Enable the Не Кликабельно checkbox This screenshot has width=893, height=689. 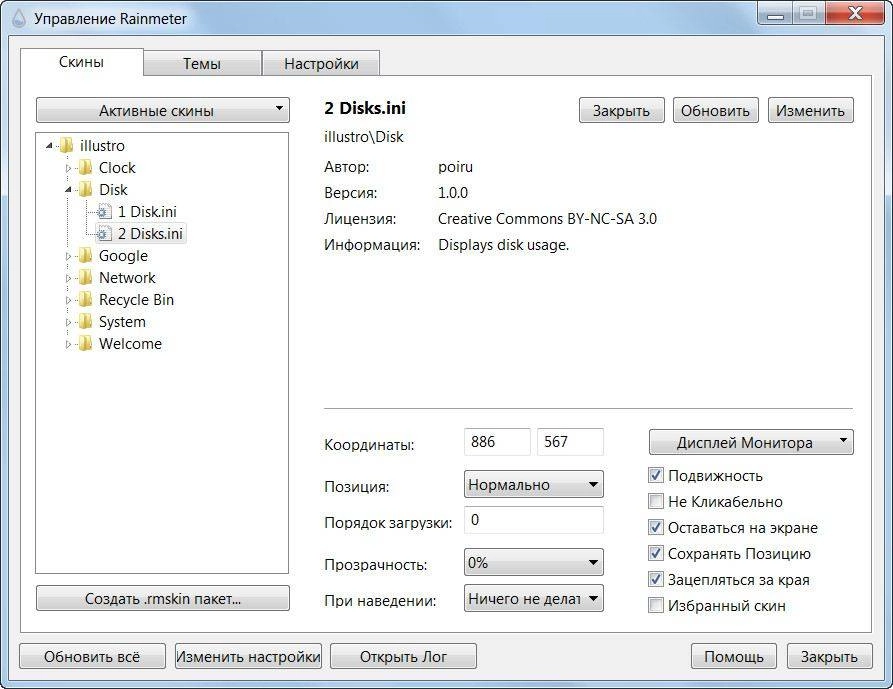(x=656, y=502)
